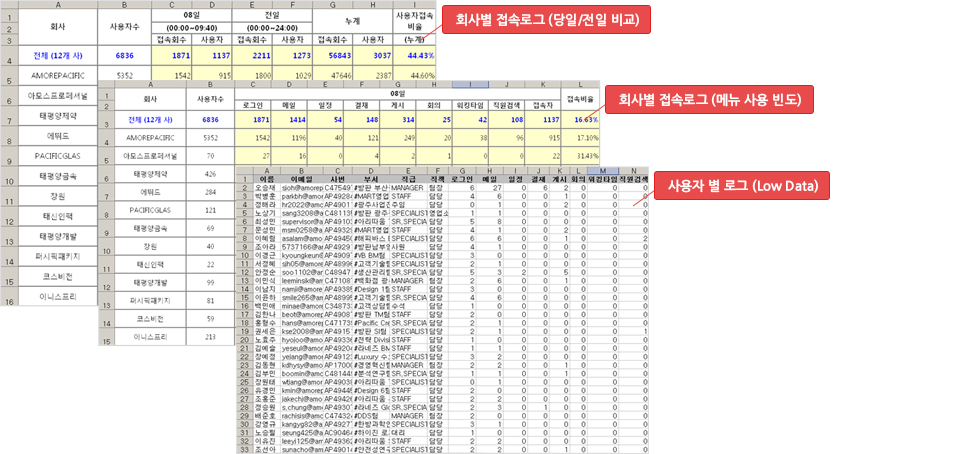Click the 접속비율 header in menu usage sheet
The width and height of the screenshot is (980, 454).
click(x=581, y=99)
